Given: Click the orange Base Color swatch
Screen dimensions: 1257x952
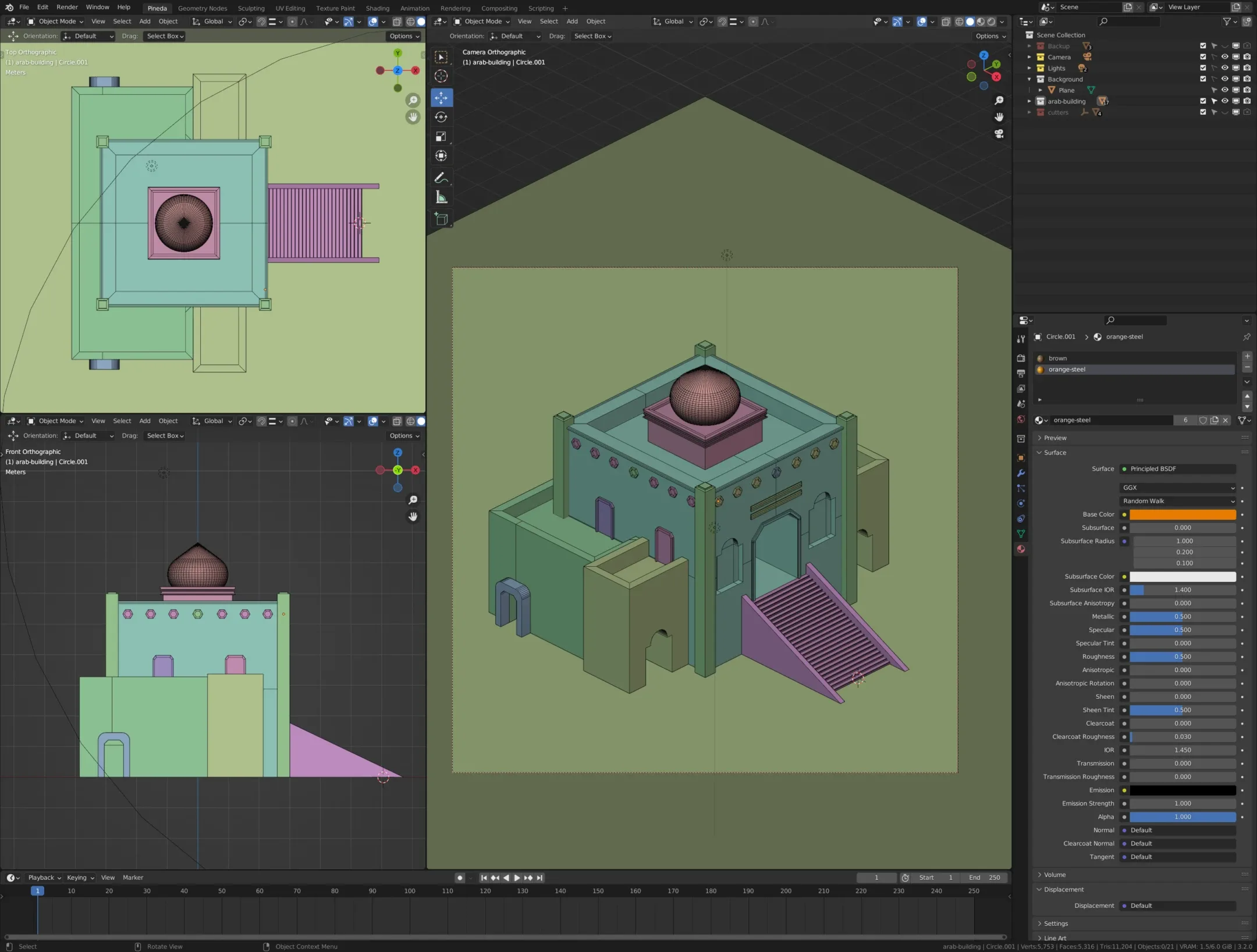Looking at the screenshot, I should point(1183,514).
